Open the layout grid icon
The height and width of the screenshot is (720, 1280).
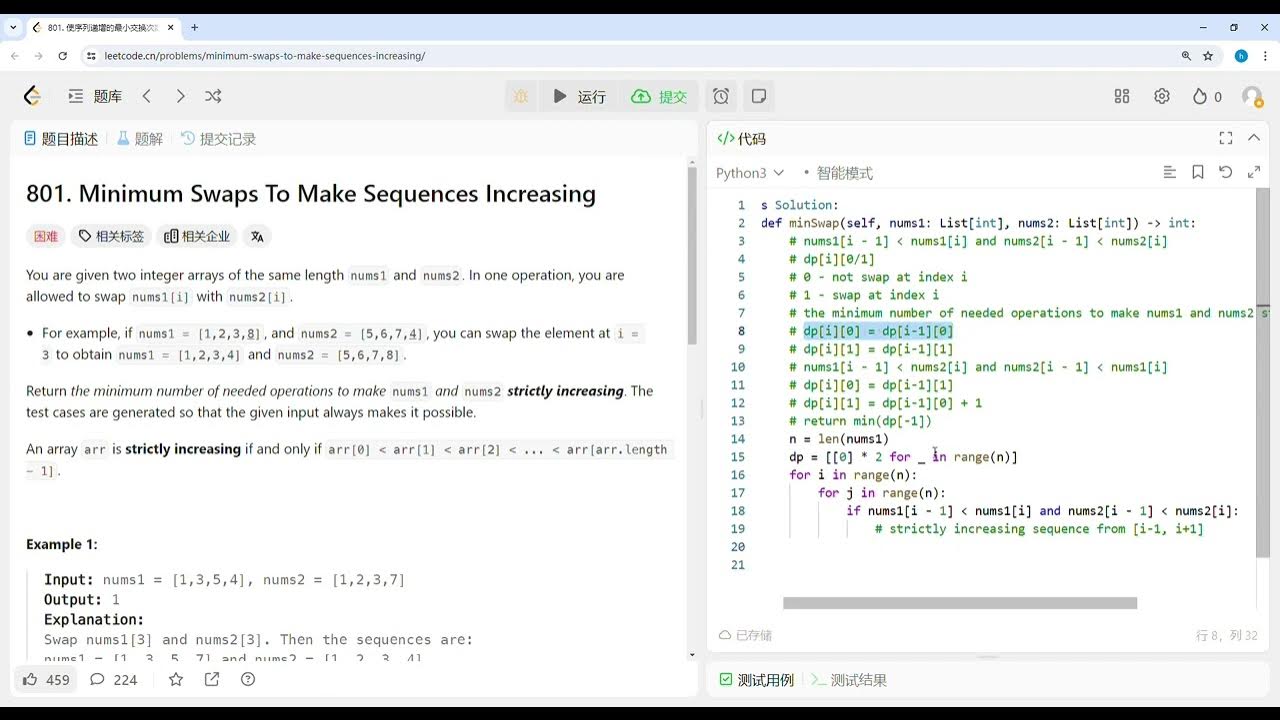click(1122, 96)
